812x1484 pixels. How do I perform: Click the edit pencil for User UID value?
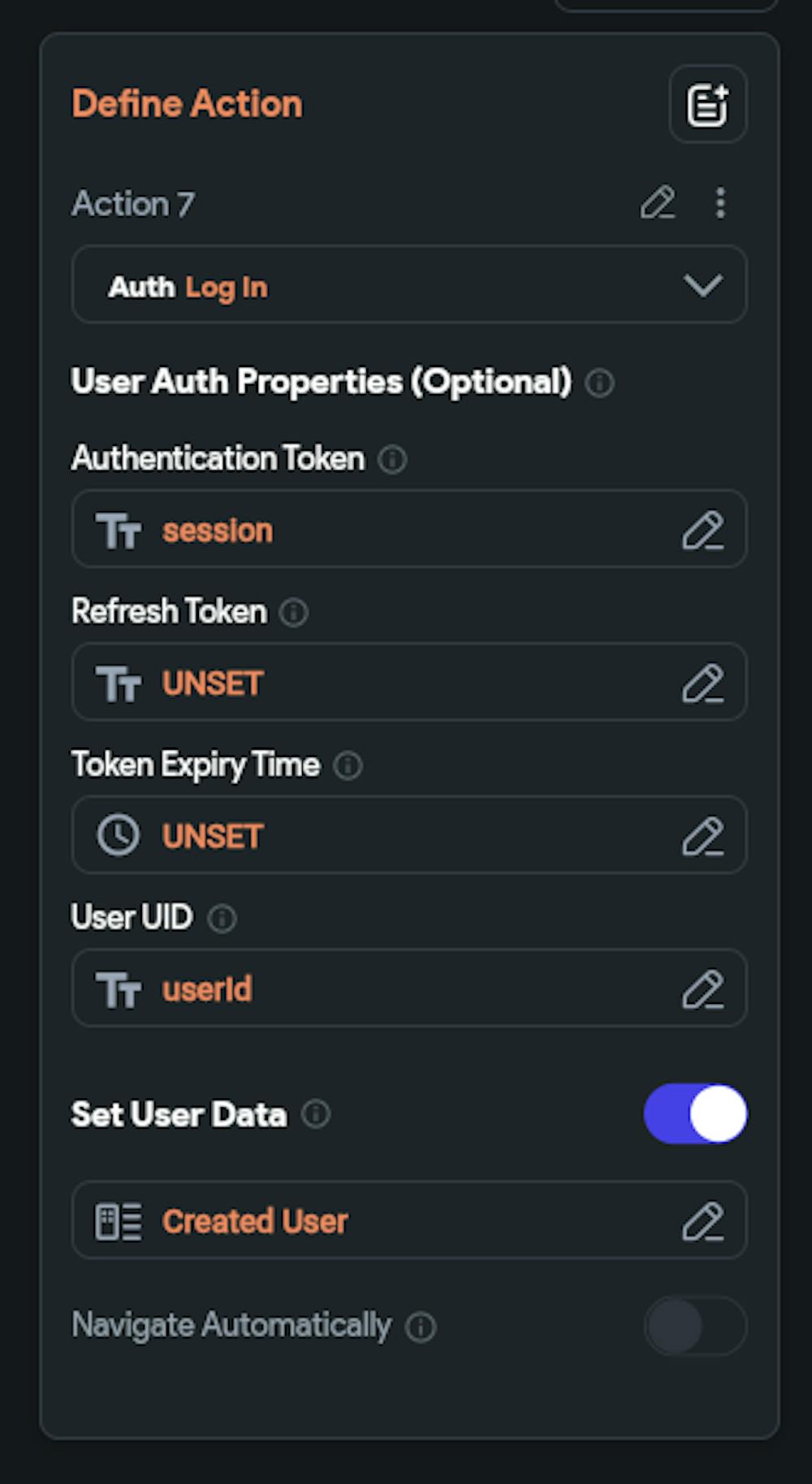[x=705, y=988]
